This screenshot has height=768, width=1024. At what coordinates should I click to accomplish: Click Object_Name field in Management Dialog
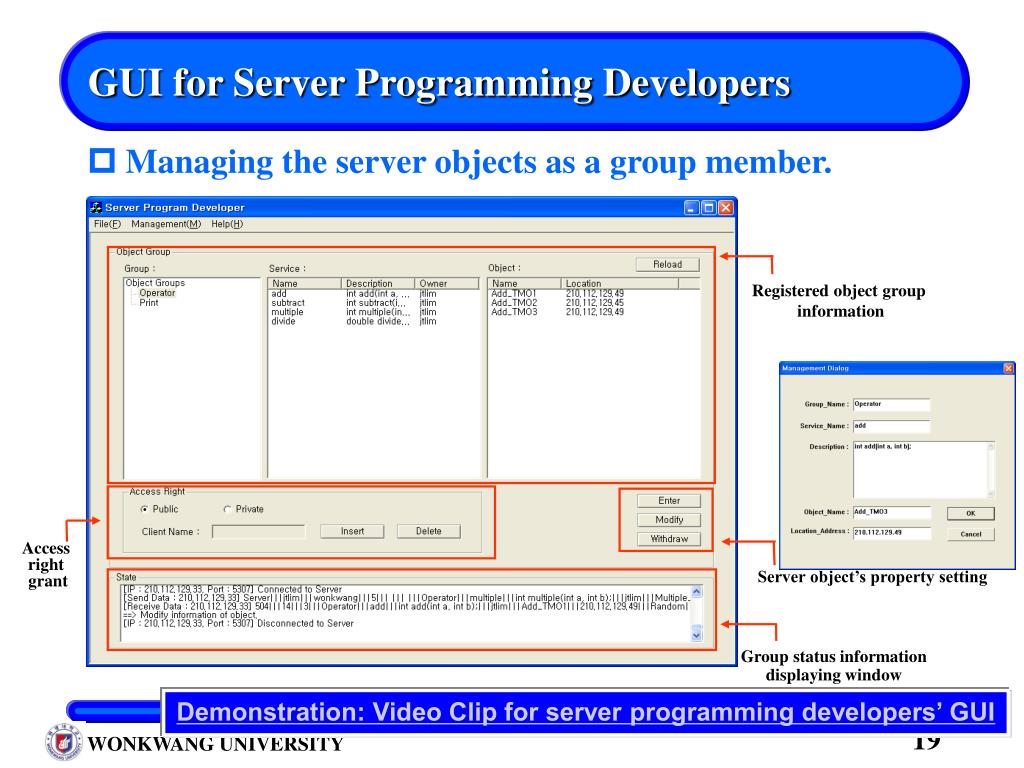pyautogui.click(x=891, y=513)
